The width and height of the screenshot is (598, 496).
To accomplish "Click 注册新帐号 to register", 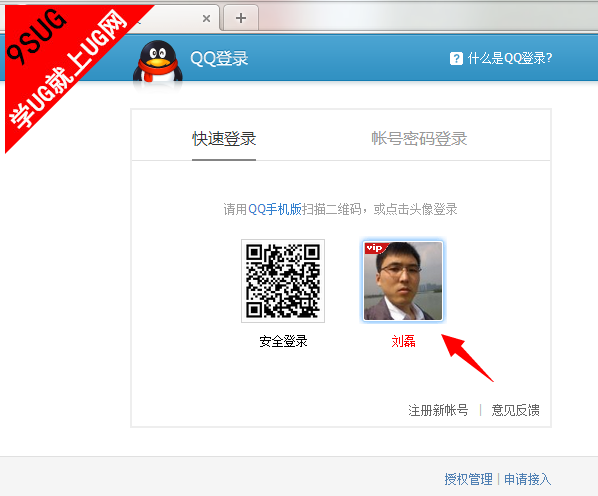I will (438, 410).
